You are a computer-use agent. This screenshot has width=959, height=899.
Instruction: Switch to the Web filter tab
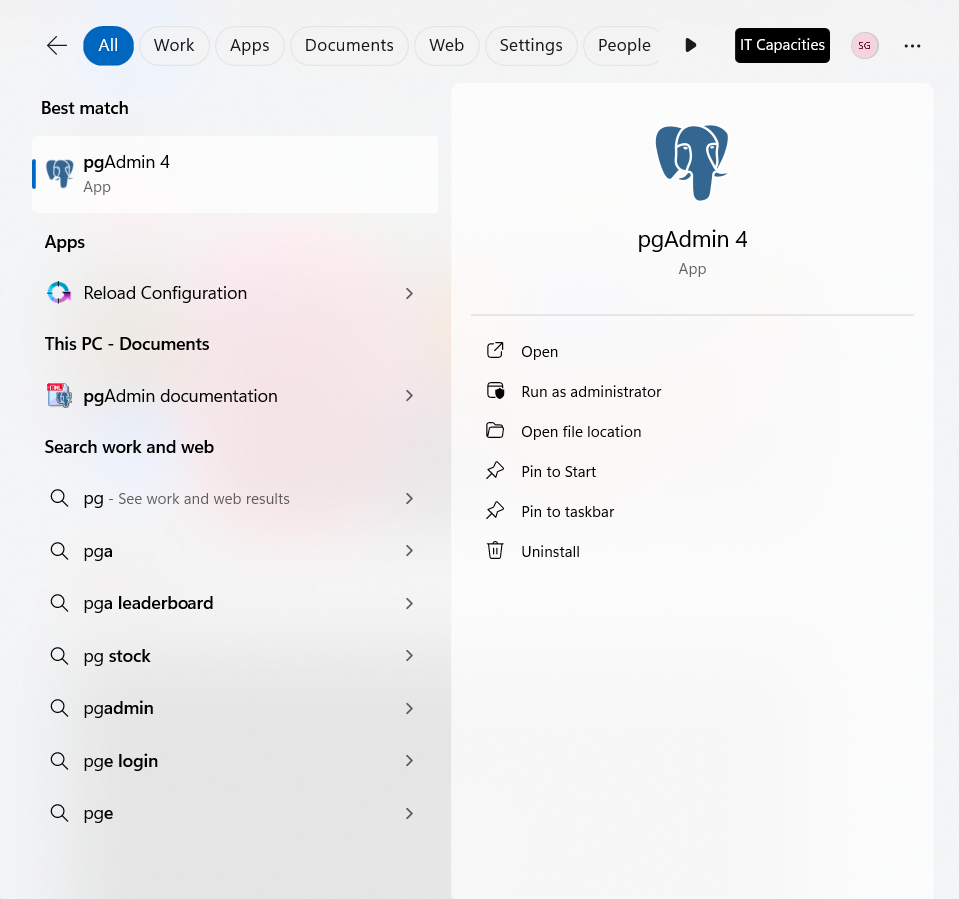coord(446,45)
